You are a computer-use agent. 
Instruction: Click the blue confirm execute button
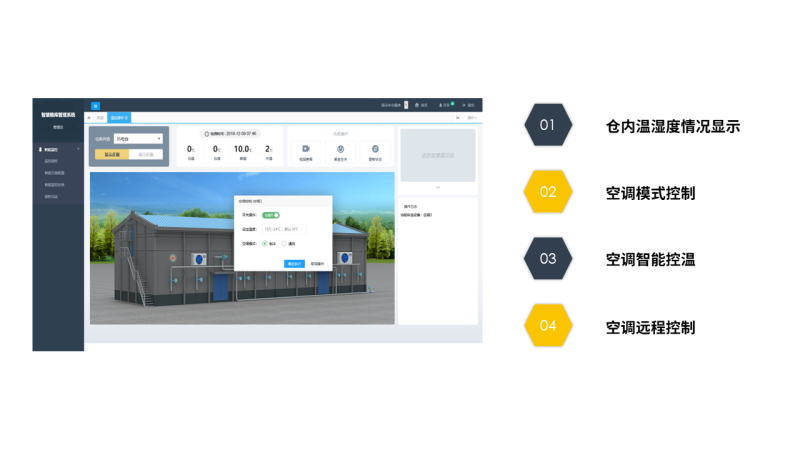pyautogui.click(x=294, y=264)
